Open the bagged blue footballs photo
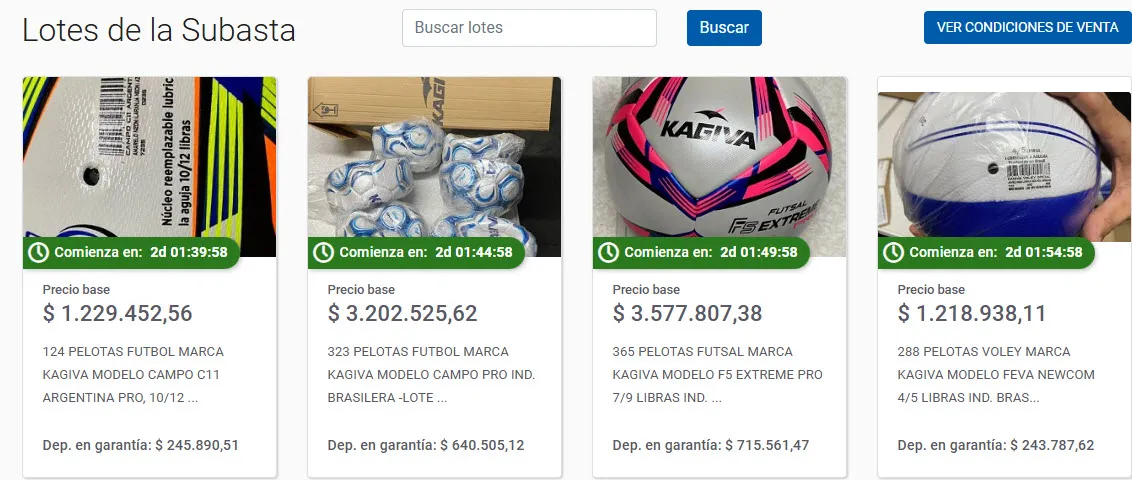Viewport: 1132px width, 480px height. coord(435,167)
